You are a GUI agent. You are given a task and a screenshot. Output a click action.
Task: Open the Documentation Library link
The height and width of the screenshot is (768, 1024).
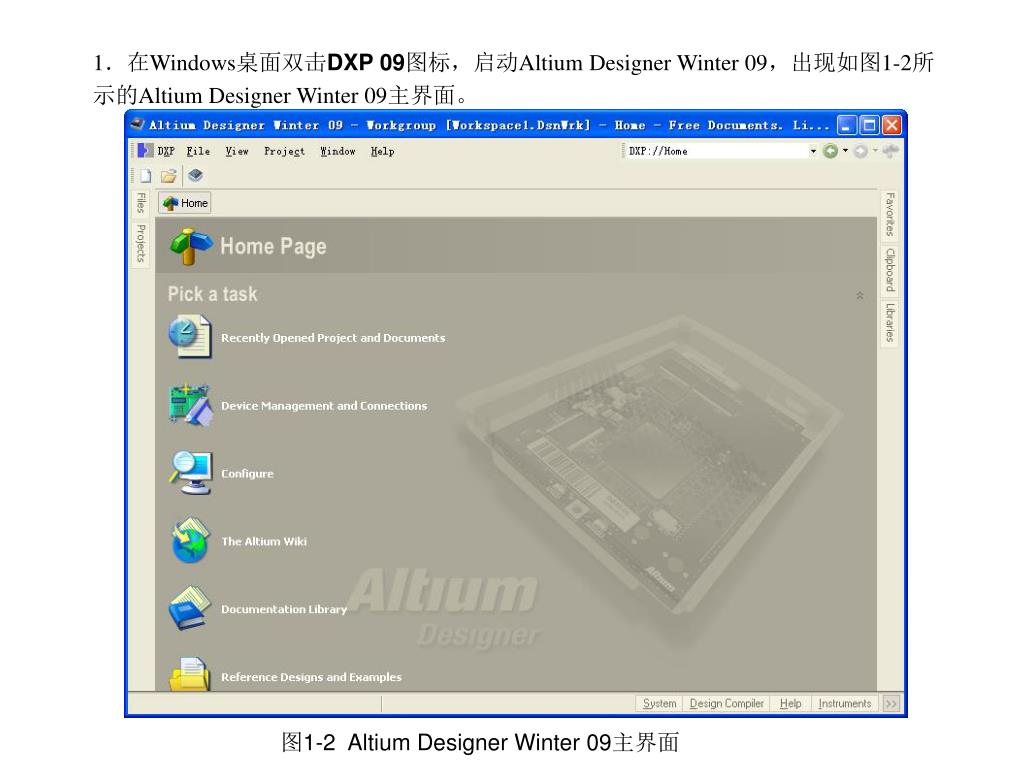[x=284, y=609]
